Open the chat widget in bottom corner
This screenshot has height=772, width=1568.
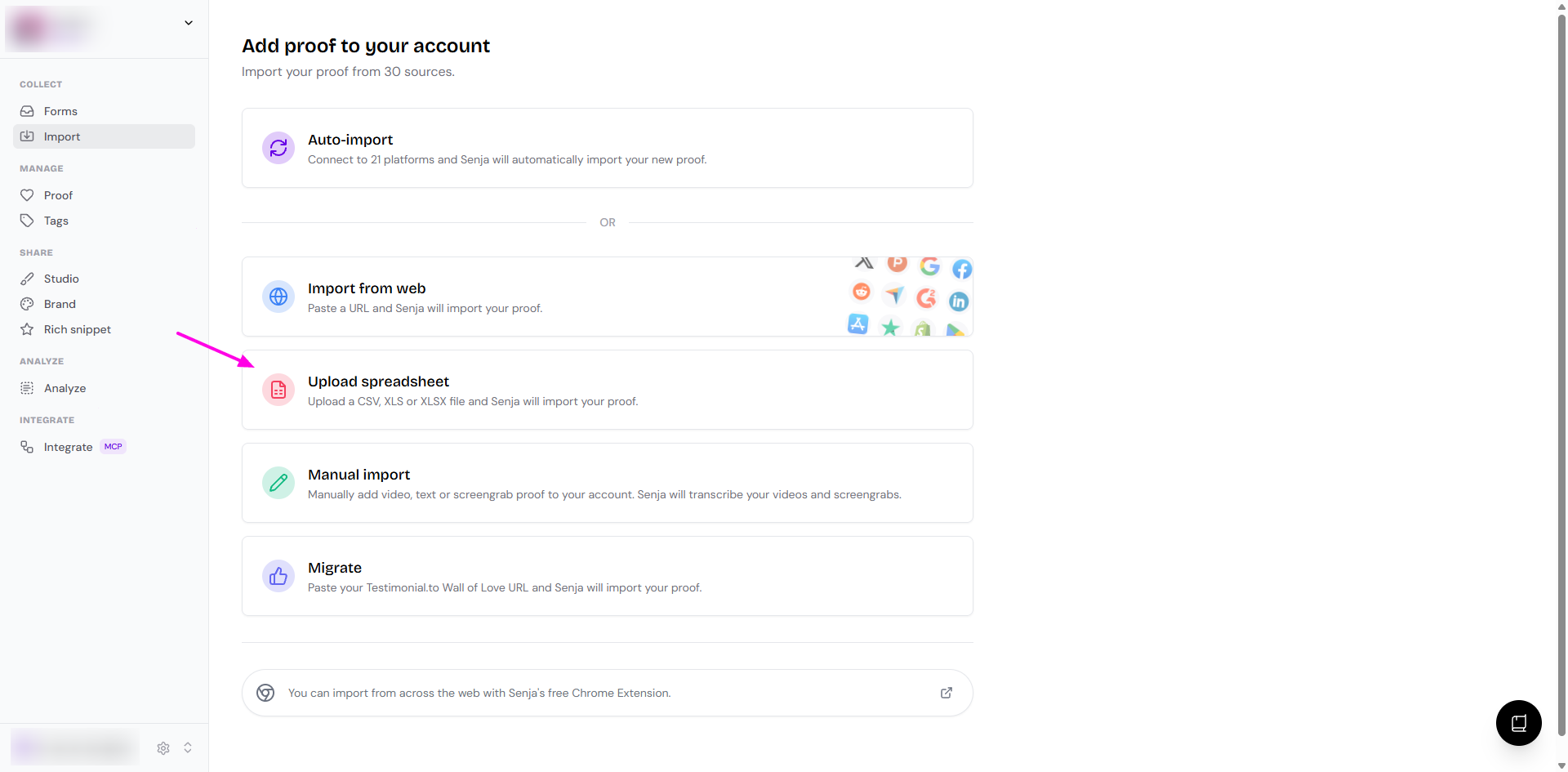click(x=1518, y=723)
